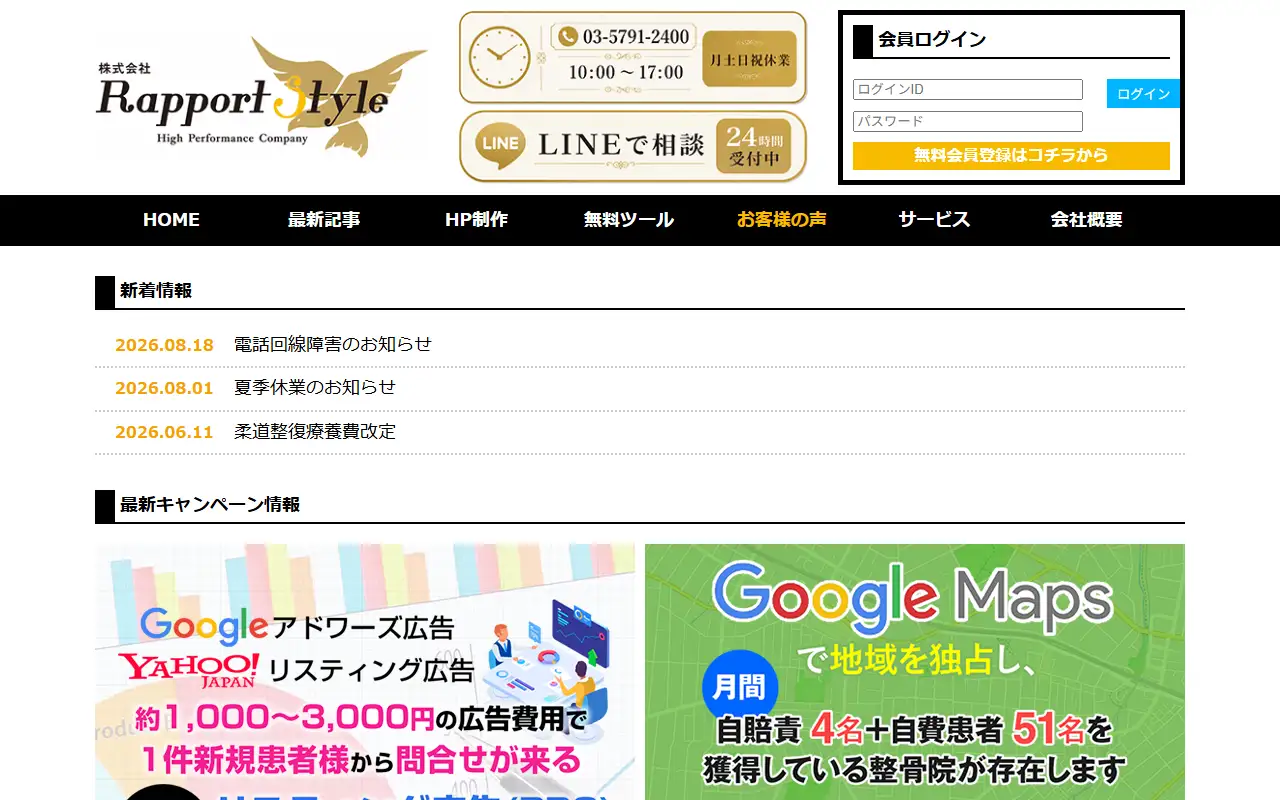The width and height of the screenshot is (1280, 800).
Task: Click the date 2026.08.18
Action: (164, 345)
